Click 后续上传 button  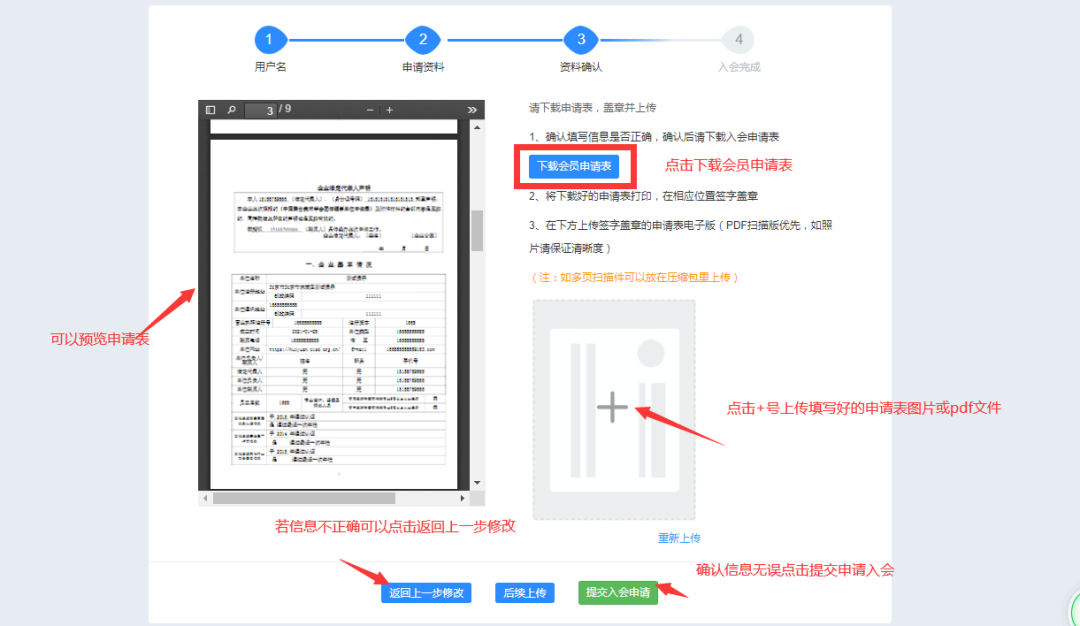pos(524,593)
